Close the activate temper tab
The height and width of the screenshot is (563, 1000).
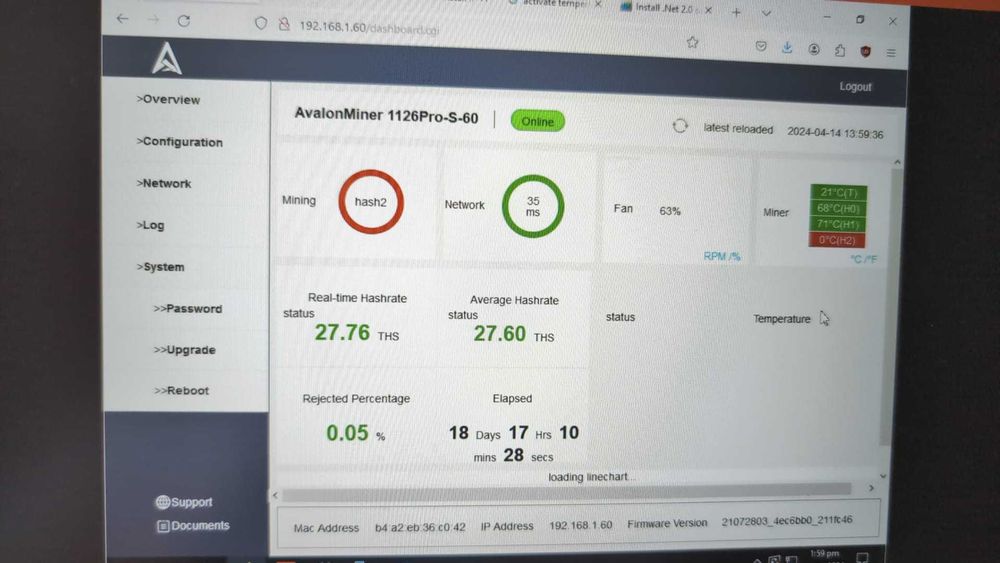tap(598, 4)
